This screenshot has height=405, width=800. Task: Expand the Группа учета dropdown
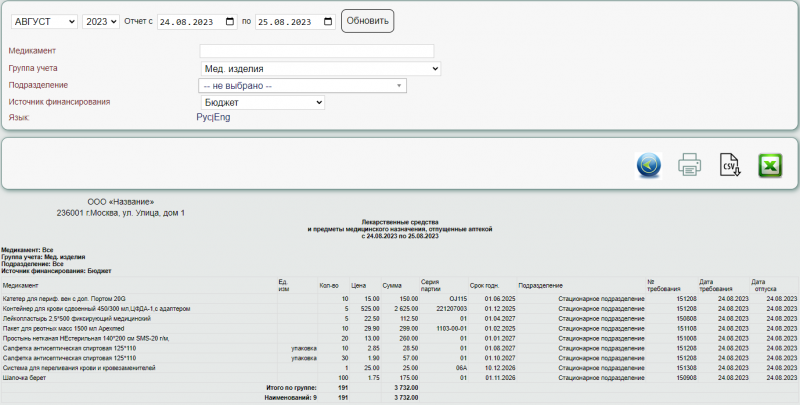click(x=320, y=68)
